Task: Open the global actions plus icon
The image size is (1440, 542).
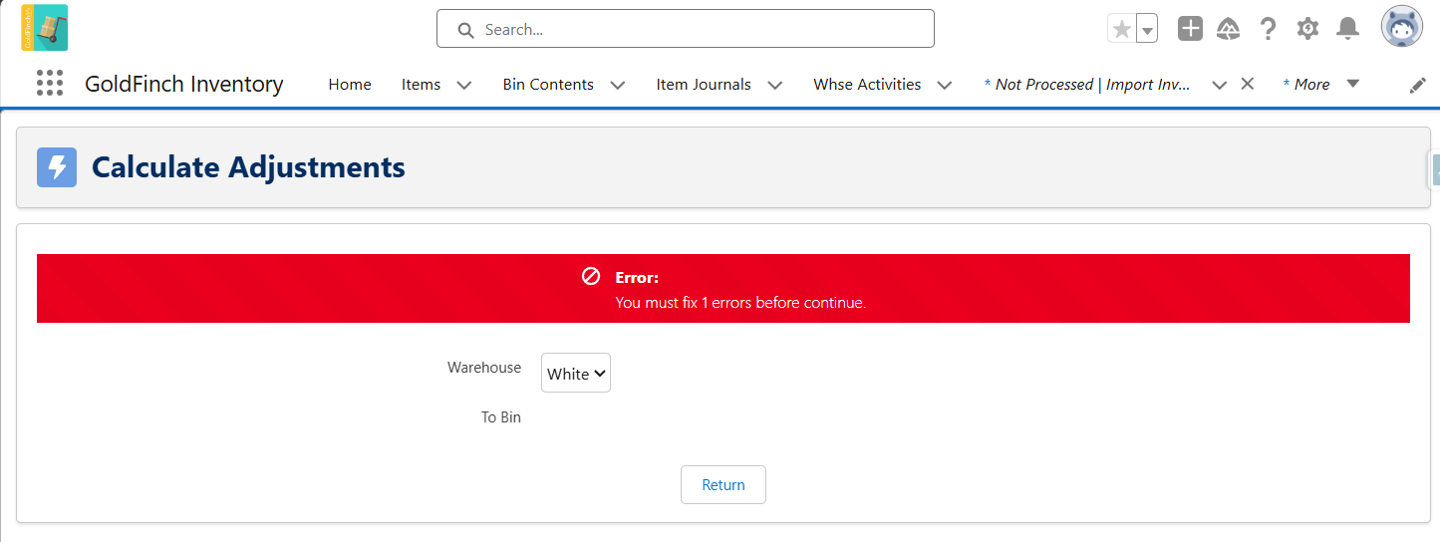Action: click(1190, 29)
